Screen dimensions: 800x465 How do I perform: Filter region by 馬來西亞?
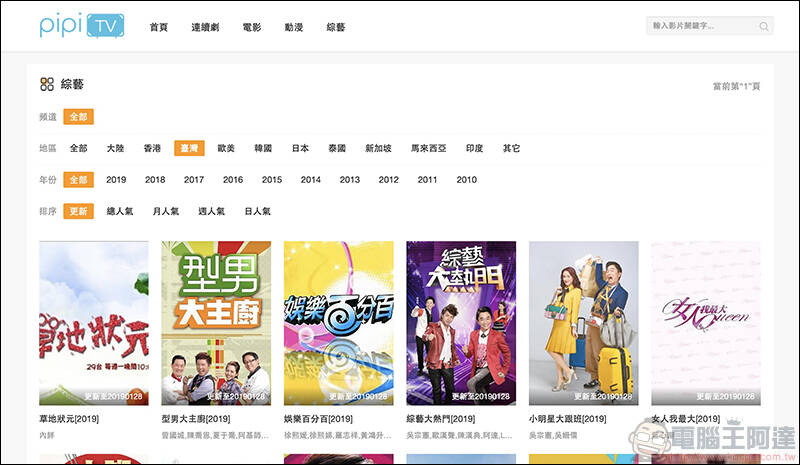coord(429,148)
